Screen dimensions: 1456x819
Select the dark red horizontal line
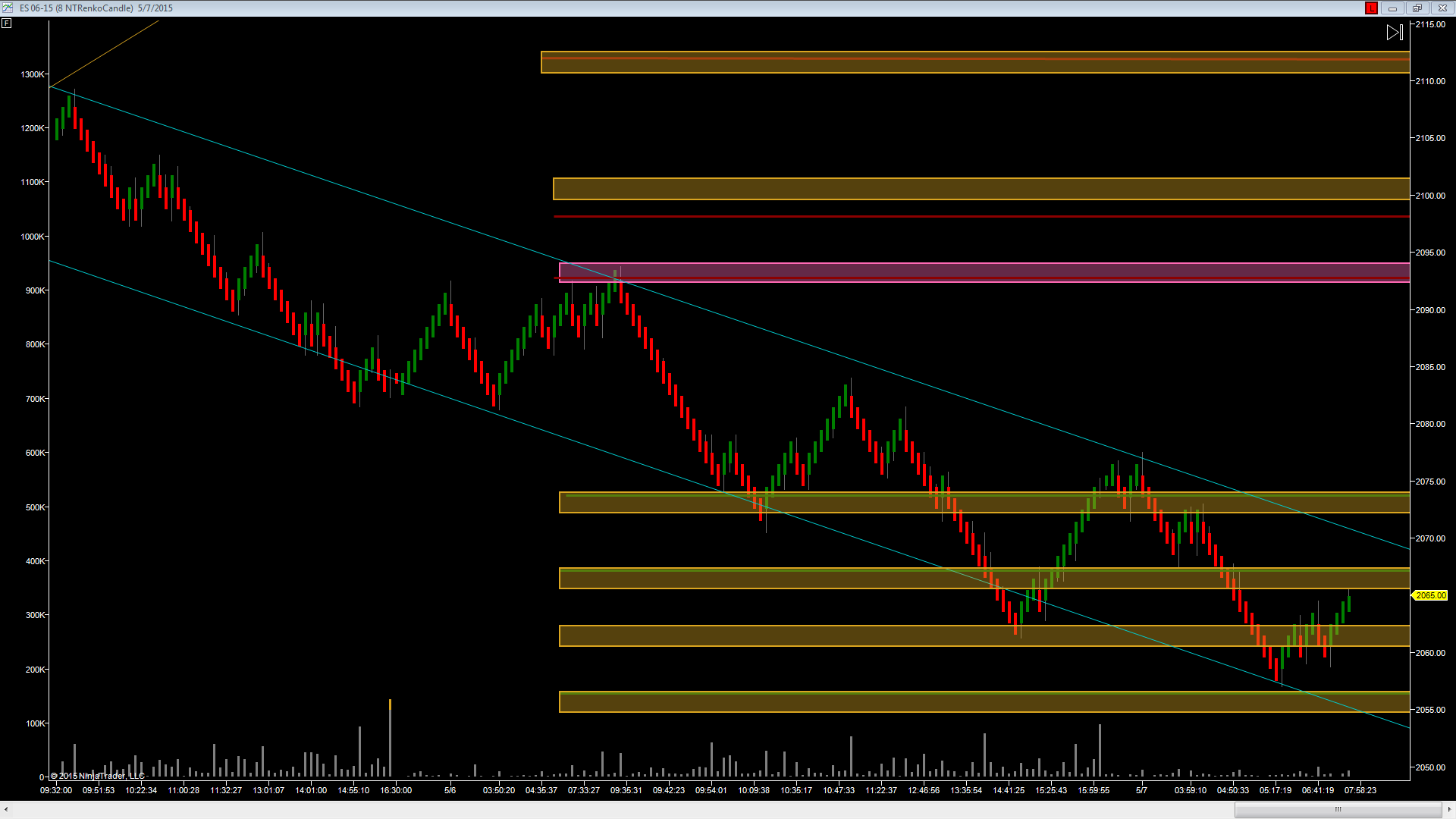pyautogui.click(x=986, y=217)
